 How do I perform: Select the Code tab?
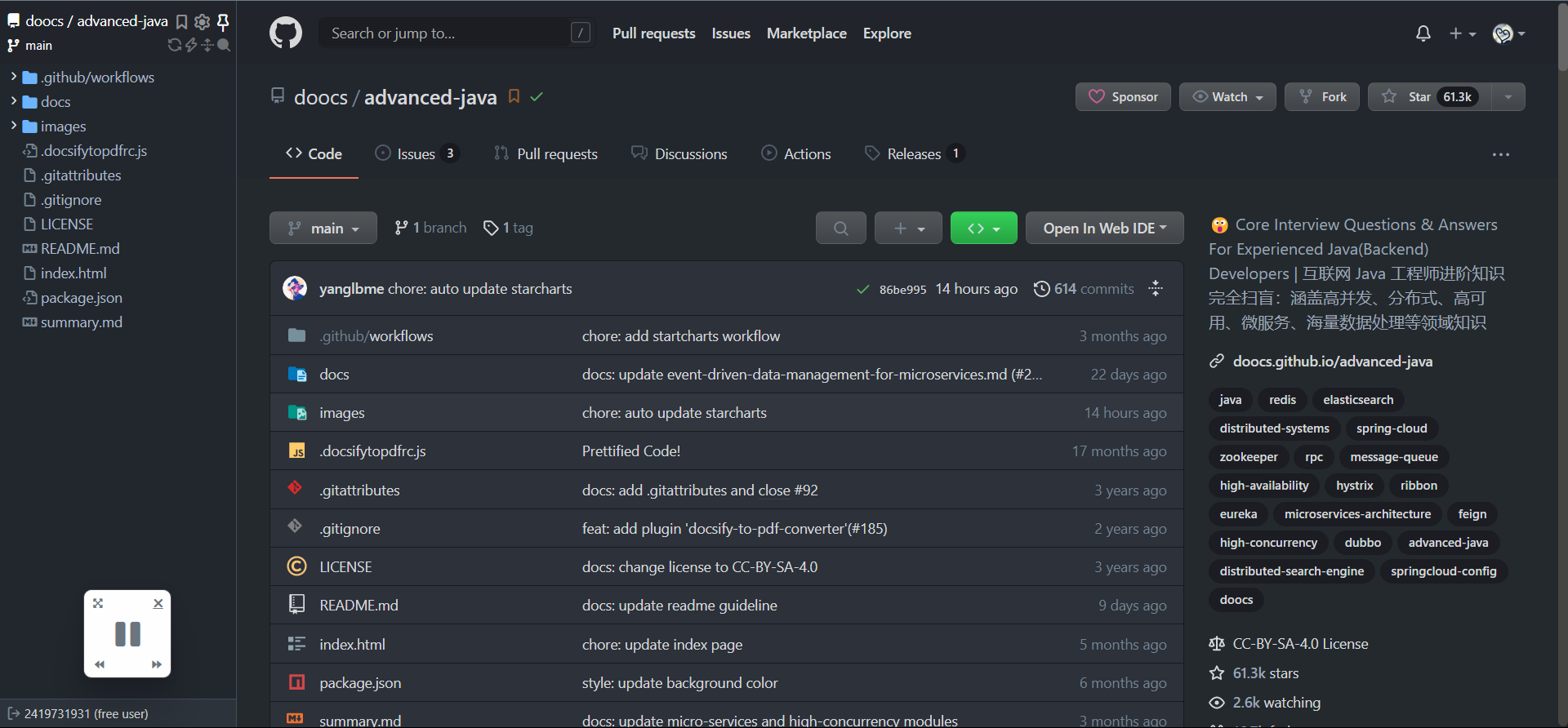pos(314,153)
